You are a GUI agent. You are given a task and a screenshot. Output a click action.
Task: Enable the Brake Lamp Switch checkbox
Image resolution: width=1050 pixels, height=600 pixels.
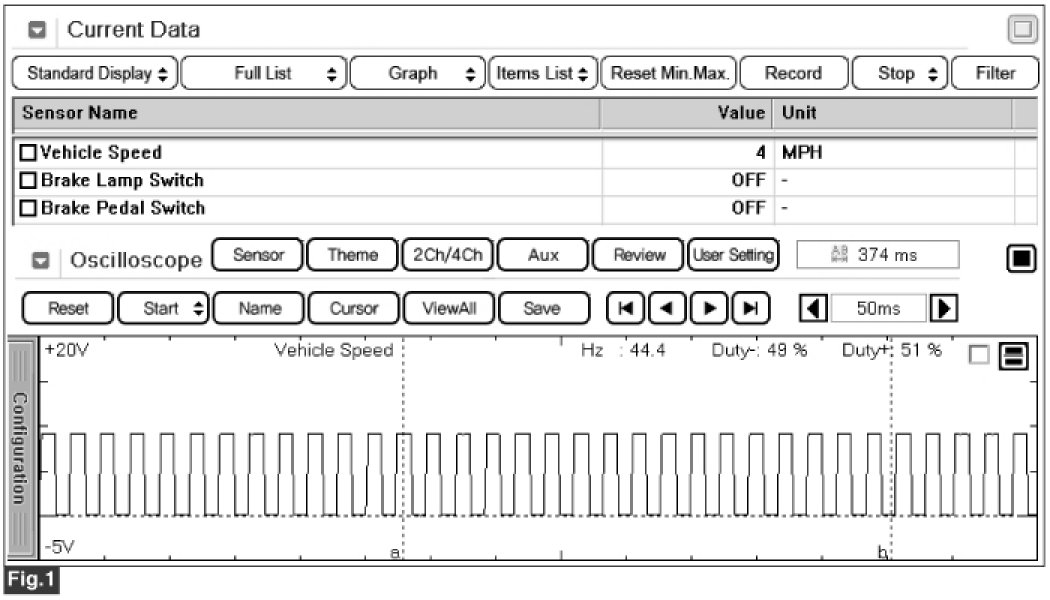pos(28,181)
